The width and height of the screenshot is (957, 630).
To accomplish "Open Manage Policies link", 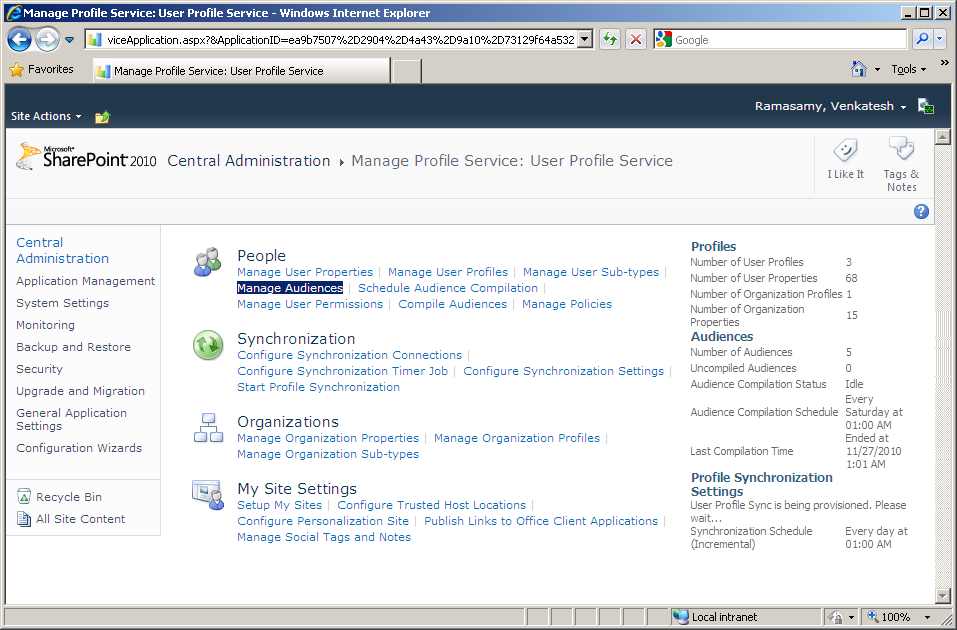I will 566,304.
